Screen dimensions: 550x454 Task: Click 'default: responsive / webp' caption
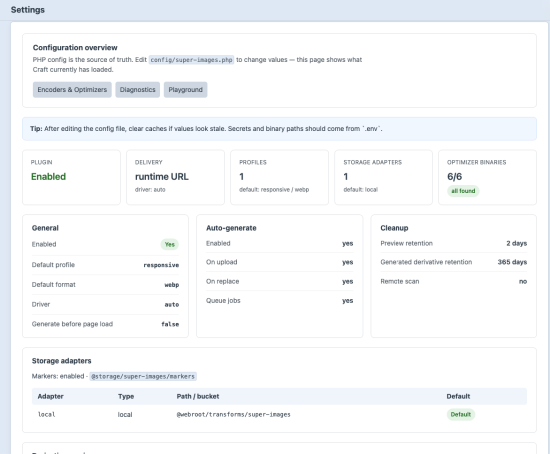(x=274, y=190)
